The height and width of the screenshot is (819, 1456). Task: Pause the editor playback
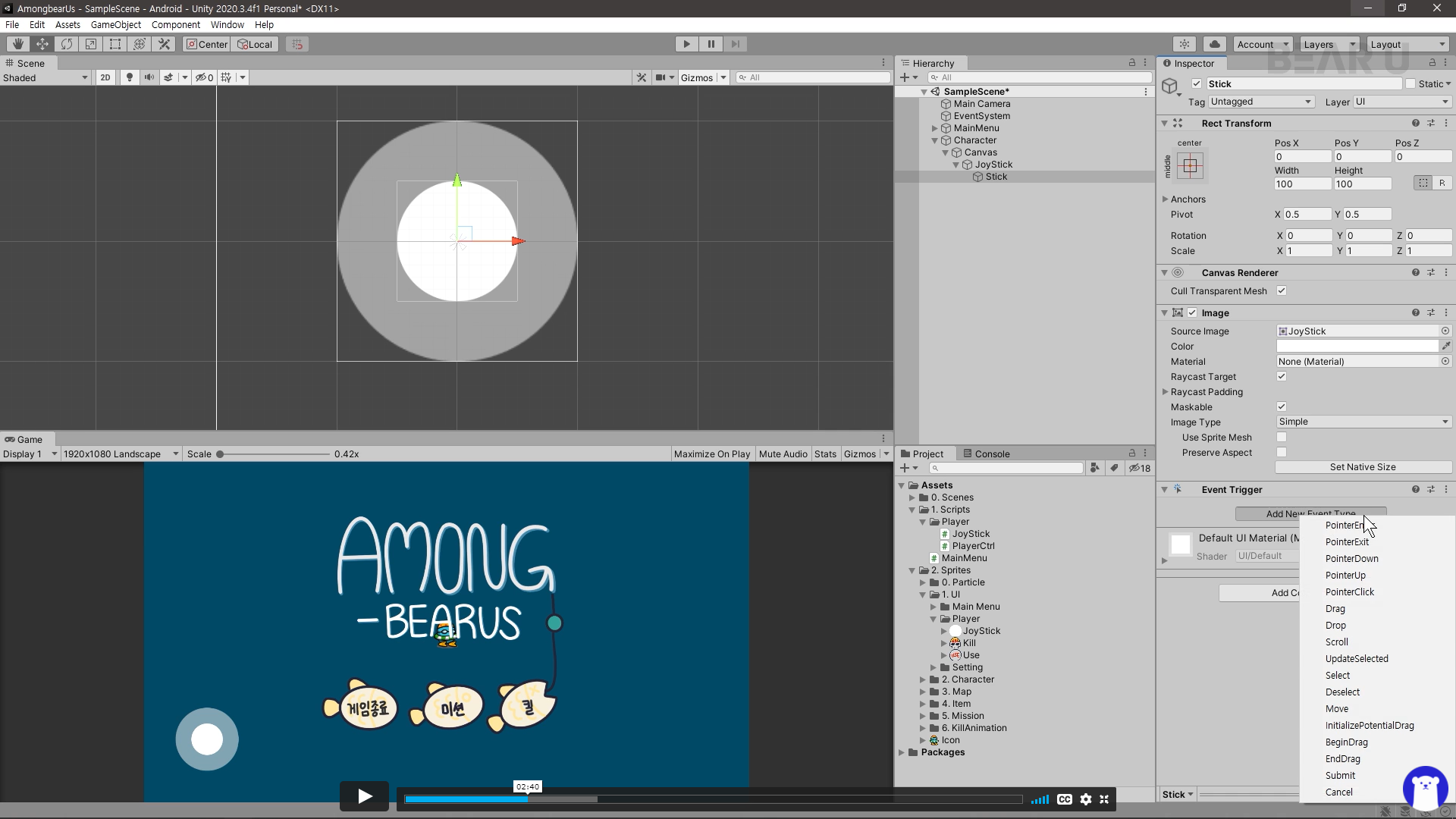[x=711, y=44]
